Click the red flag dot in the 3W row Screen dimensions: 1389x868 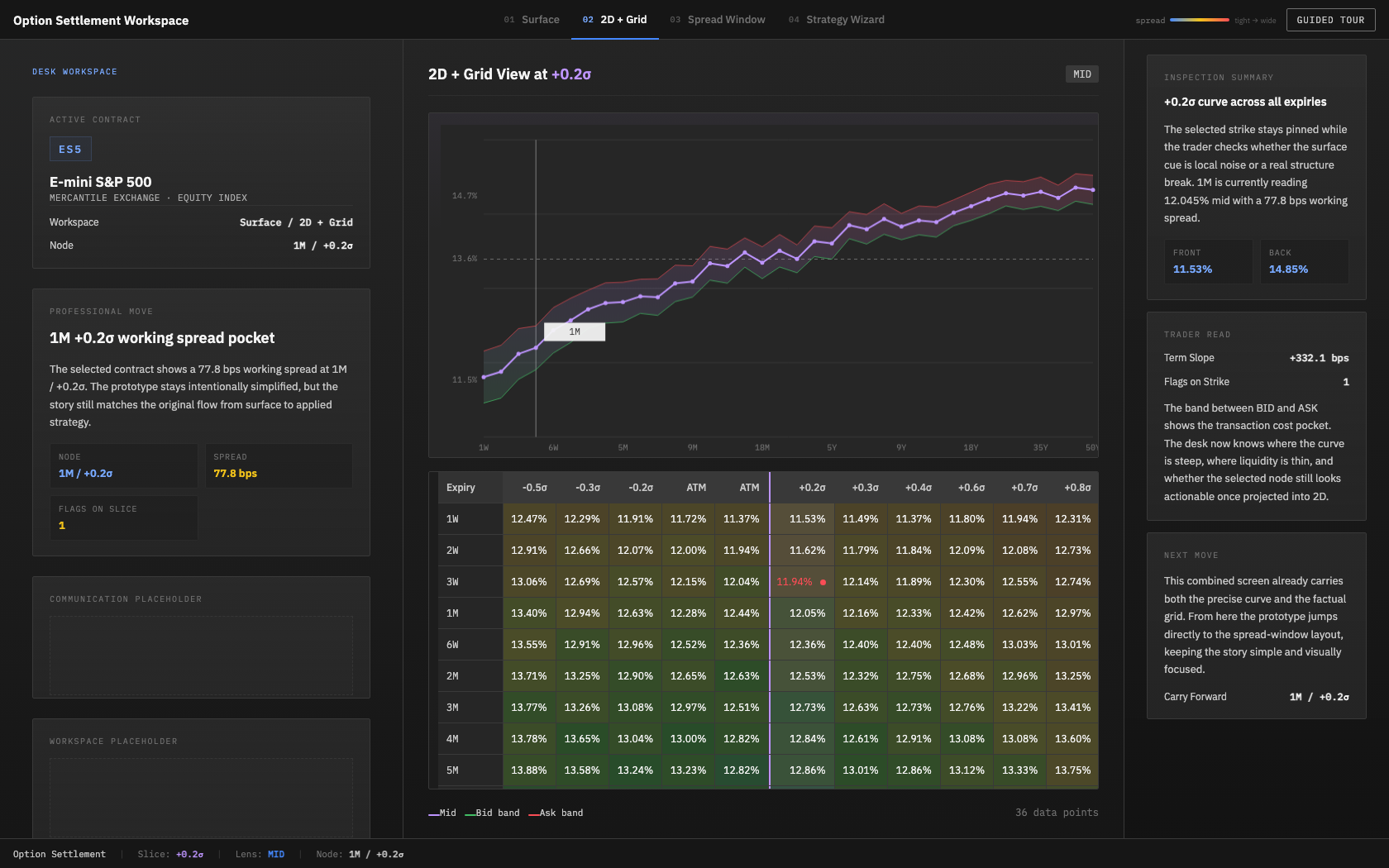tap(823, 582)
